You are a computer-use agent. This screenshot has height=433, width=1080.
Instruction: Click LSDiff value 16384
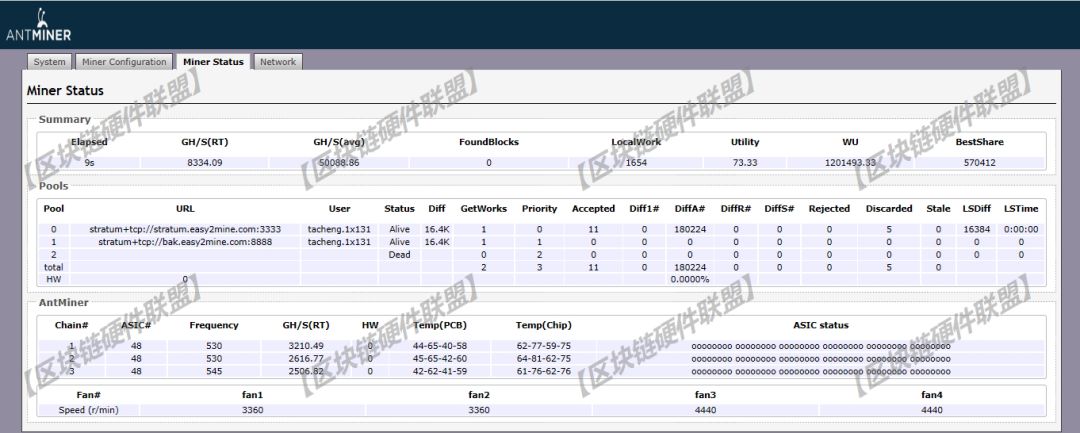976,229
